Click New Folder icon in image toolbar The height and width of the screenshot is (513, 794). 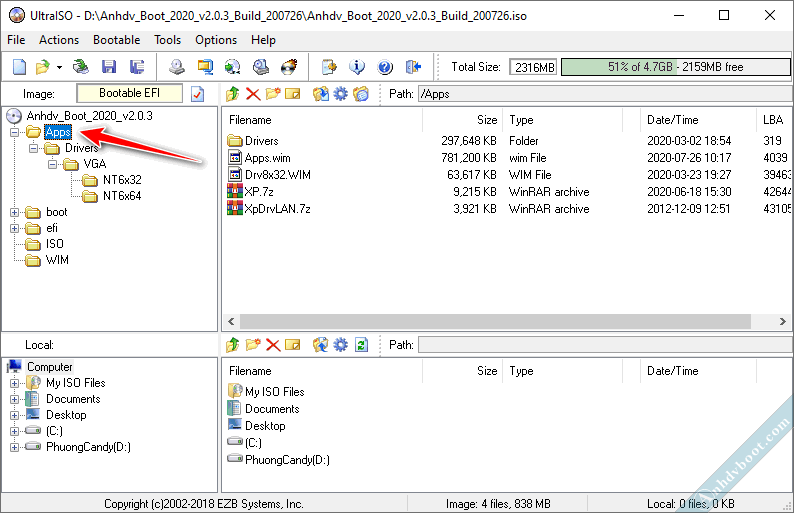(x=273, y=94)
